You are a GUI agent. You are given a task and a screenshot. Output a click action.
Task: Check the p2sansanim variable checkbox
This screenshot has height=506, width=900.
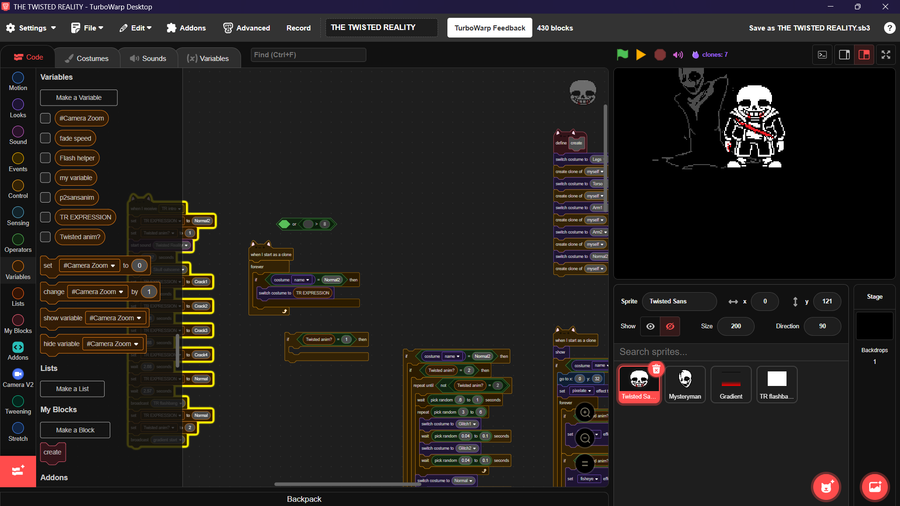pyautogui.click(x=45, y=197)
